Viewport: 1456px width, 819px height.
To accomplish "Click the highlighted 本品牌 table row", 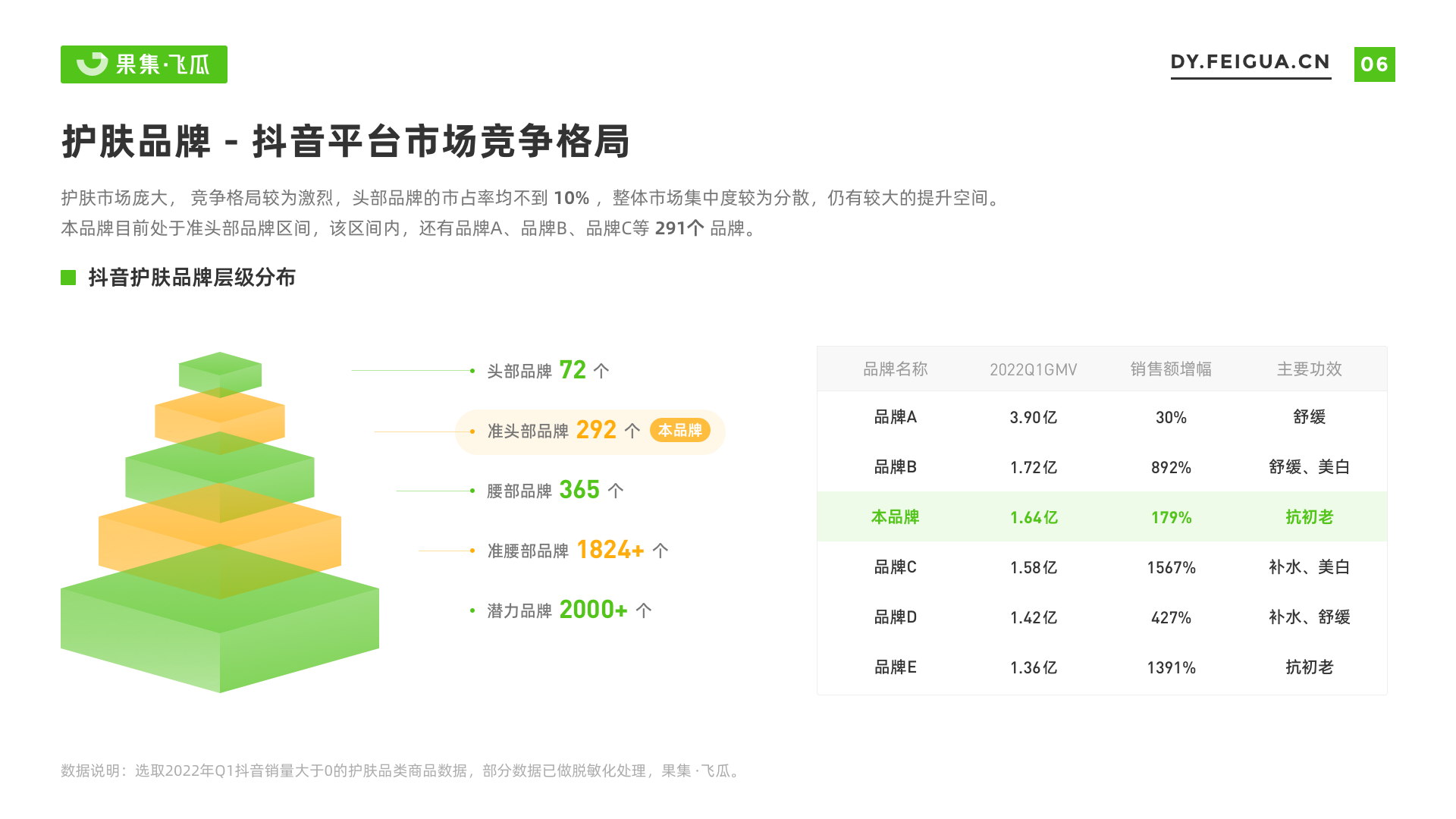I will (x=1101, y=517).
